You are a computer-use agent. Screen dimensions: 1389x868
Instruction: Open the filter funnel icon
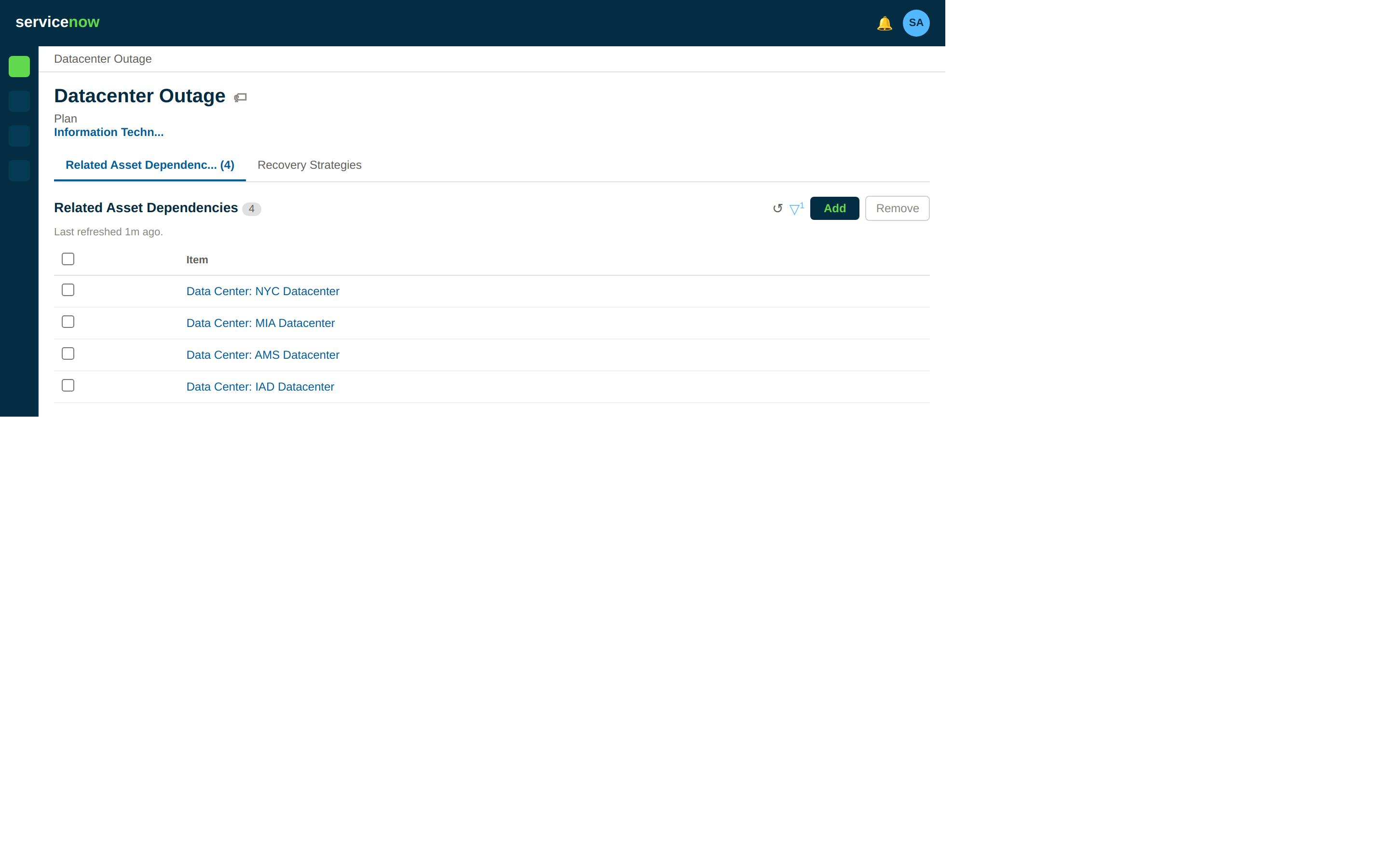pyautogui.click(x=796, y=208)
